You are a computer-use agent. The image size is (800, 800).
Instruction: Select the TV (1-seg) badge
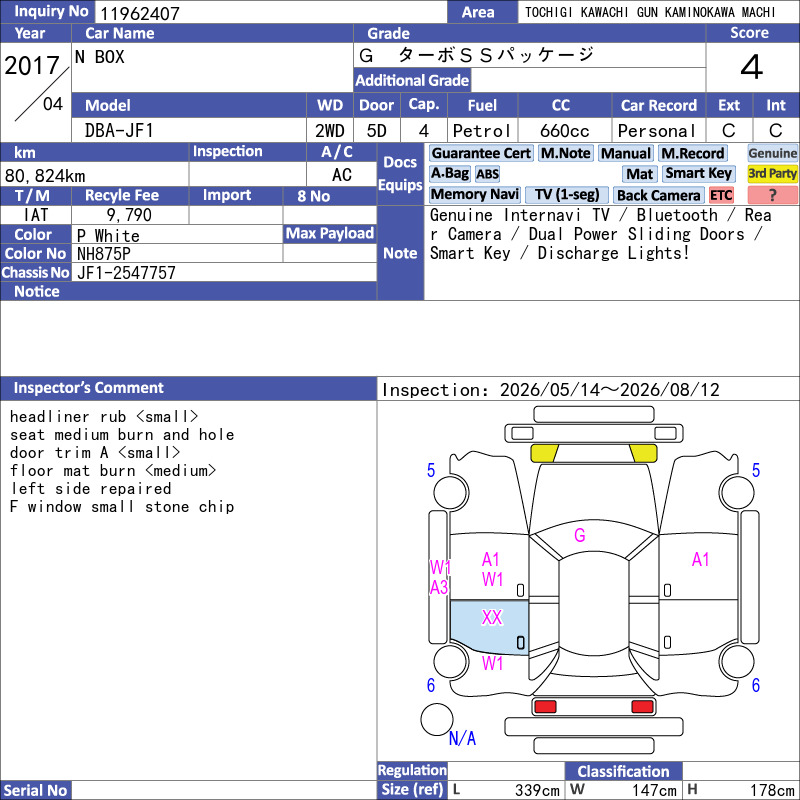coord(567,194)
